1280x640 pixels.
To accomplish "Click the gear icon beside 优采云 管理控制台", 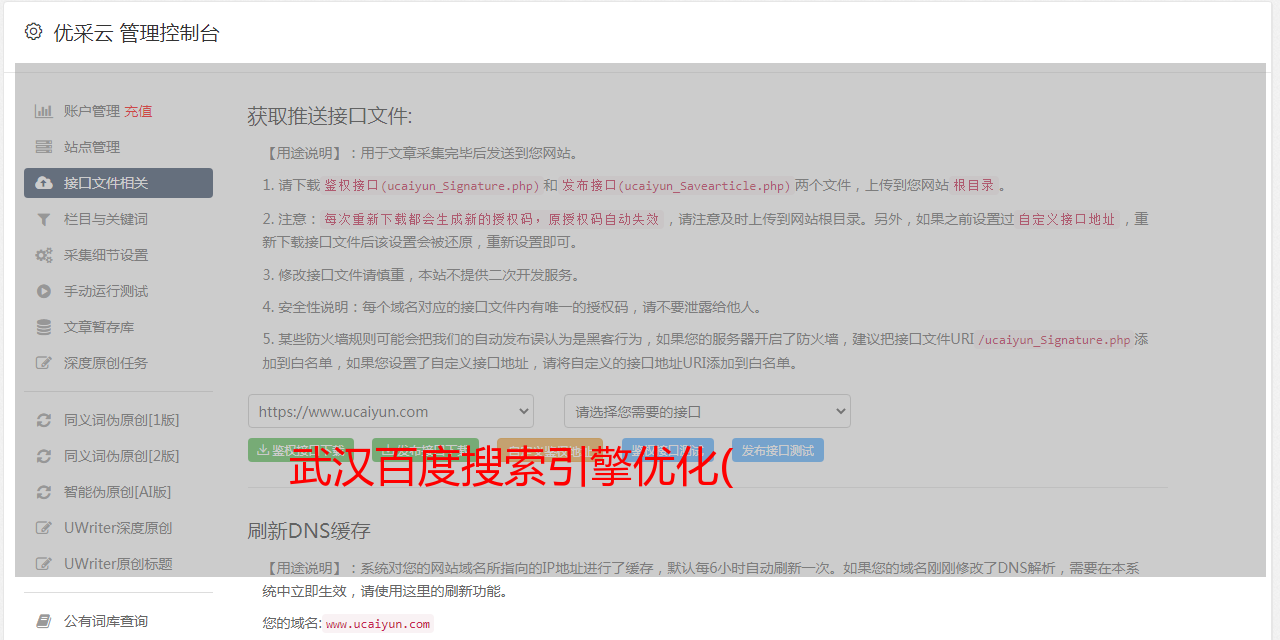I will [x=33, y=32].
